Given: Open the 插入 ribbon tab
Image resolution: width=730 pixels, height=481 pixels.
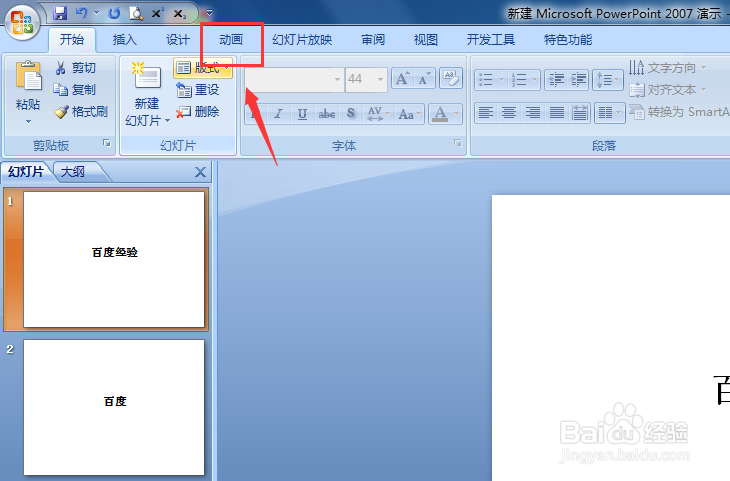Looking at the screenshot, I should (125, 40).
